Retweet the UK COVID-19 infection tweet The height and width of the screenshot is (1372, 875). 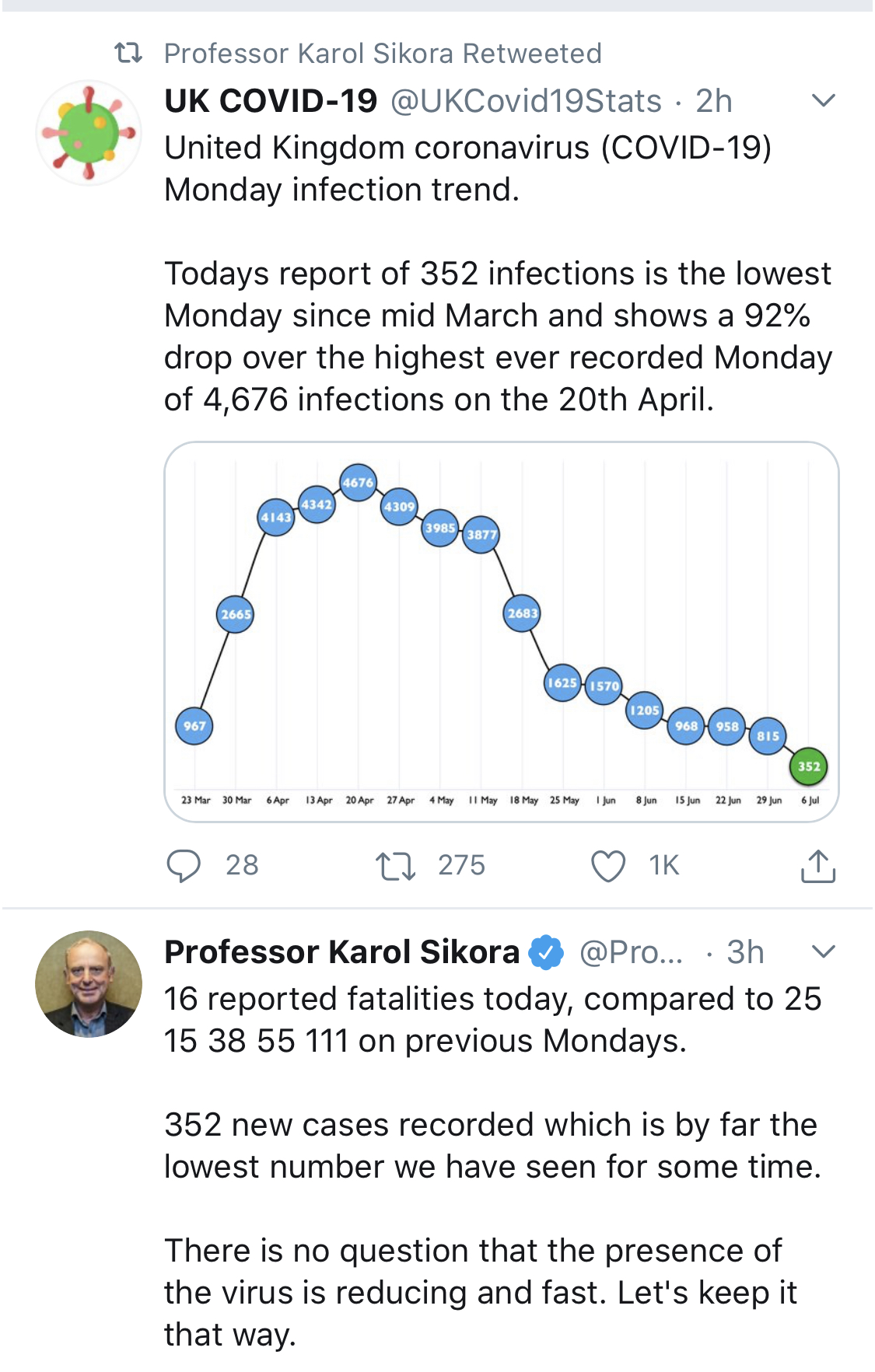pyautogui.click(x=396, y=865)
